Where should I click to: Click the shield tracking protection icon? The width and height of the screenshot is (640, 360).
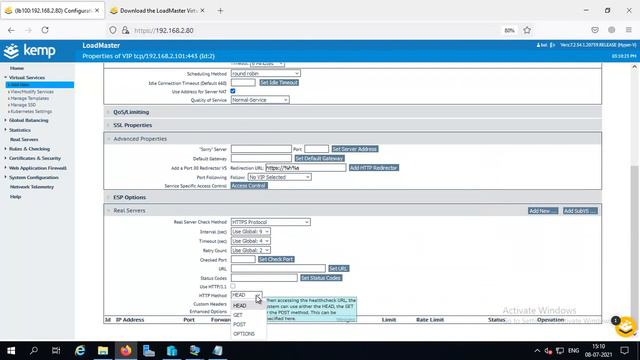113,30
